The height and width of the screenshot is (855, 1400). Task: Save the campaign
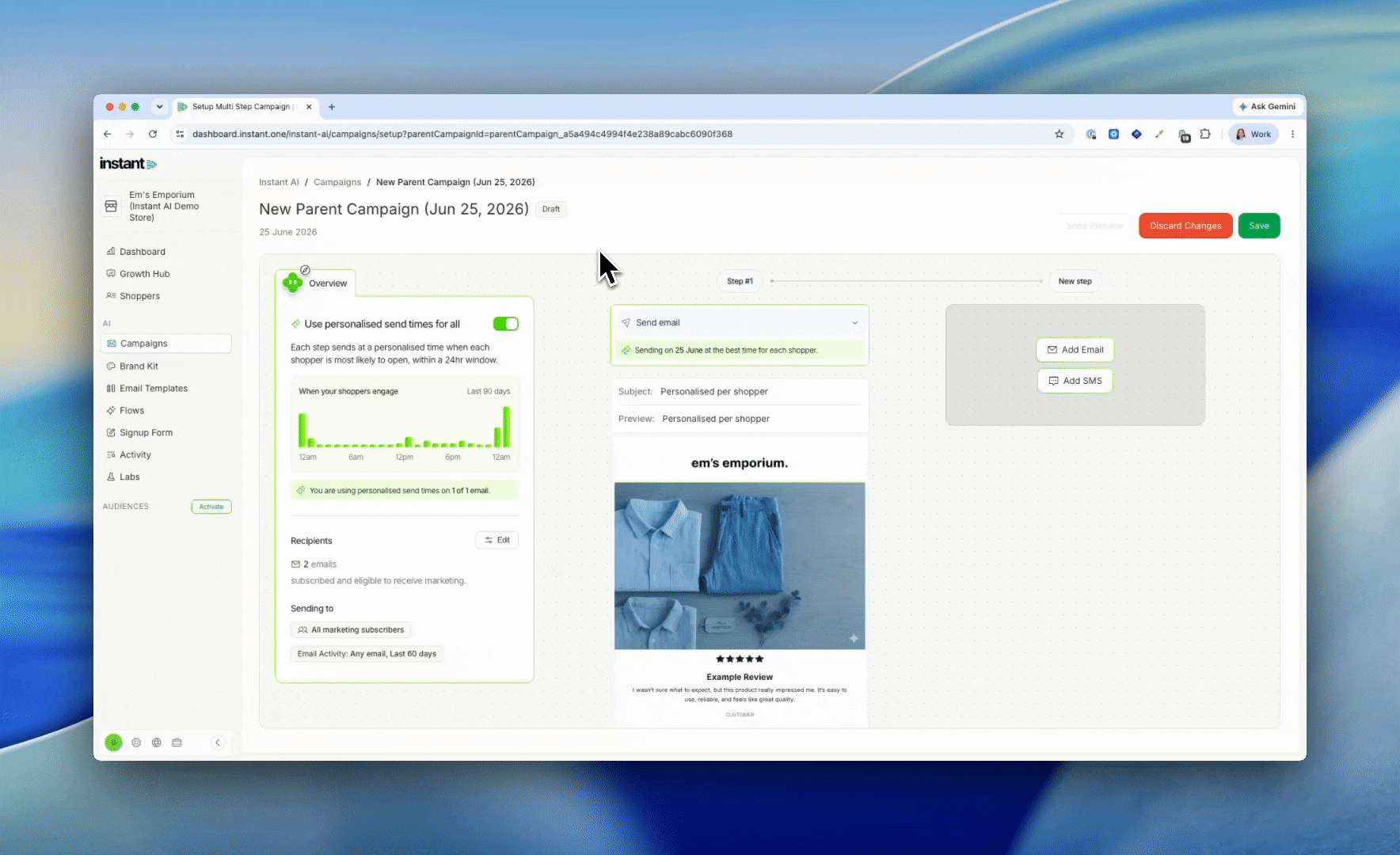1259,226
